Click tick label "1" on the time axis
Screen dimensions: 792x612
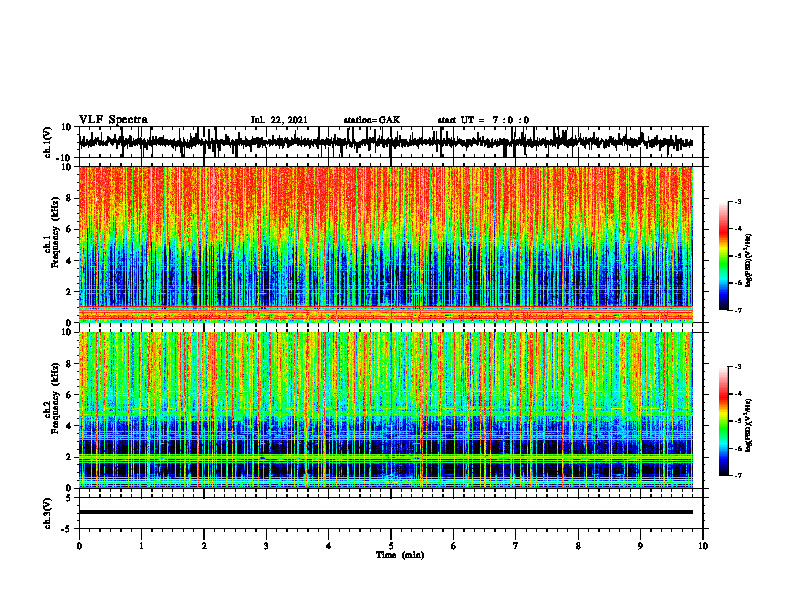[x=141, y=546]
